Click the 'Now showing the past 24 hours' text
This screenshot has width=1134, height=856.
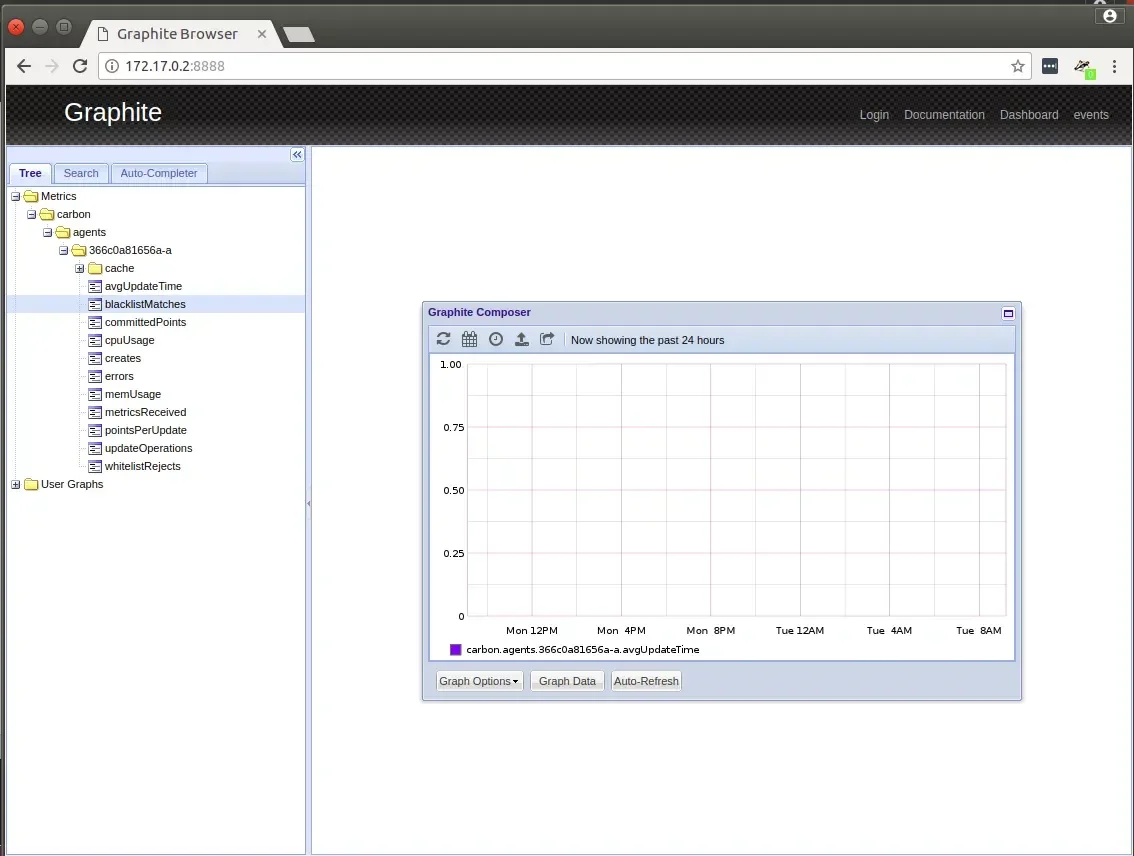point(647,341)
